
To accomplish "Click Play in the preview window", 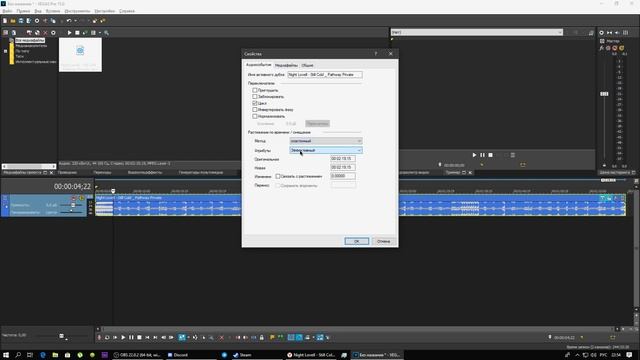I will (x=474, y=155).
